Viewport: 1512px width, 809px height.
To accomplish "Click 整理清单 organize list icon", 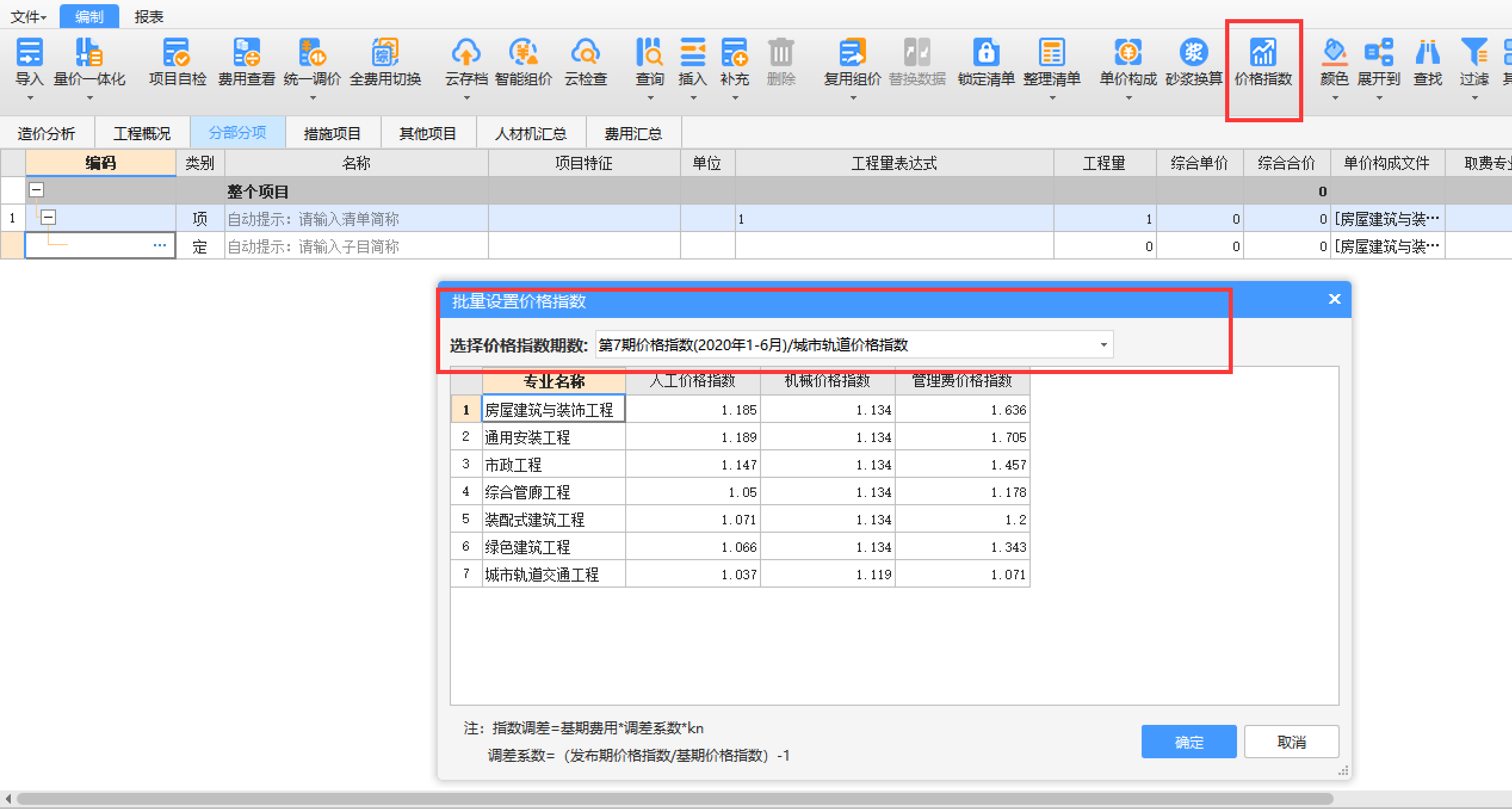I will tap(1052, 52).
